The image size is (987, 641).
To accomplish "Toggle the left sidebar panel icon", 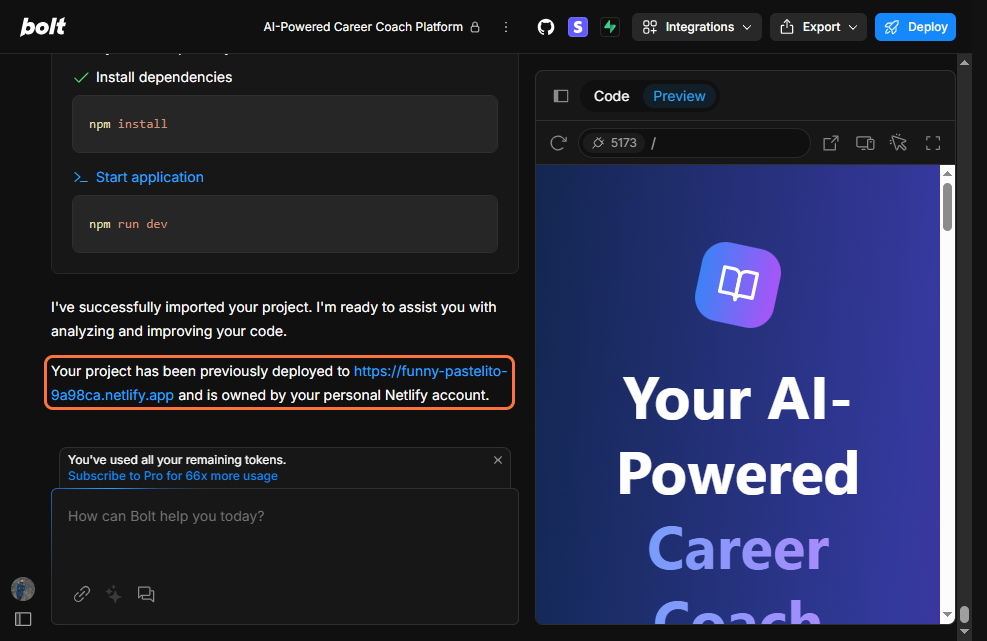I will tap(23, 619).
